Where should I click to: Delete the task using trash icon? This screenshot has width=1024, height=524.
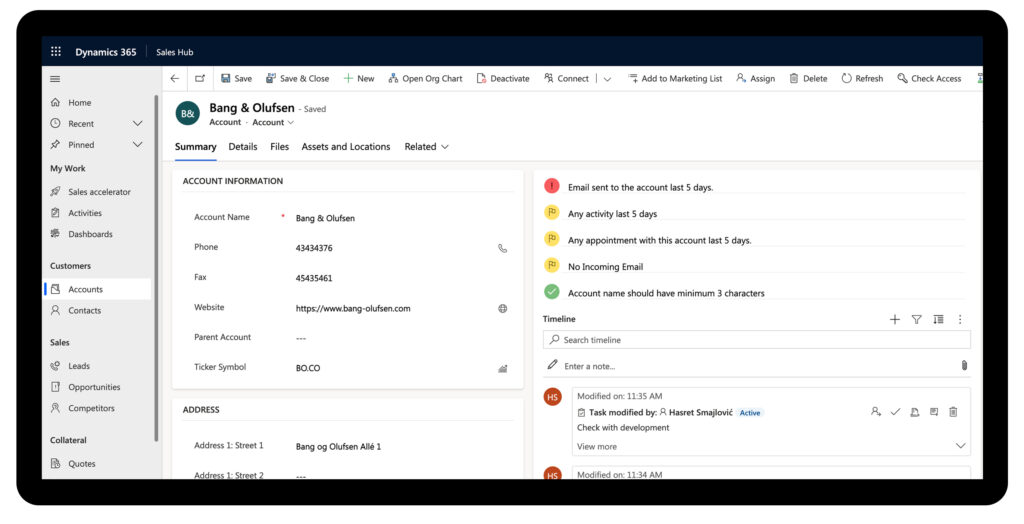coord(953,412)
